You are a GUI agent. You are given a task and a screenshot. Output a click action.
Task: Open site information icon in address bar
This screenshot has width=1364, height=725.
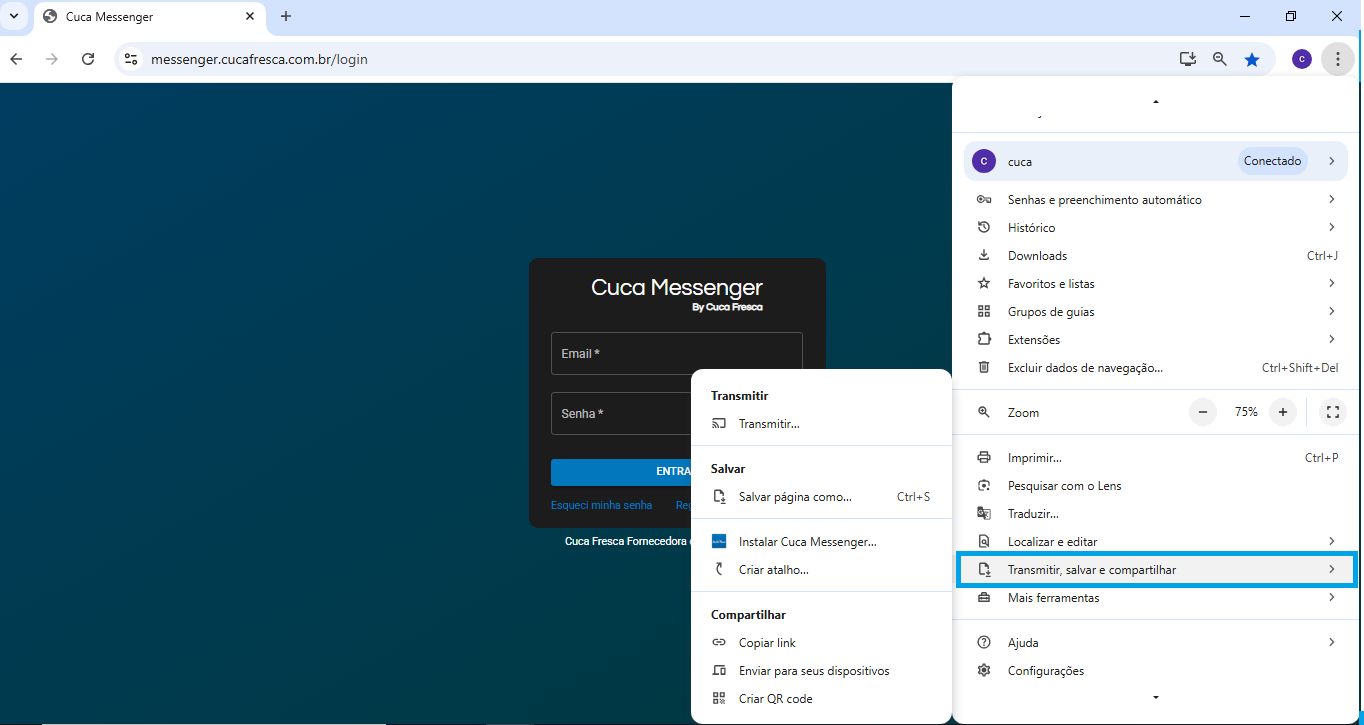(130, 59)
